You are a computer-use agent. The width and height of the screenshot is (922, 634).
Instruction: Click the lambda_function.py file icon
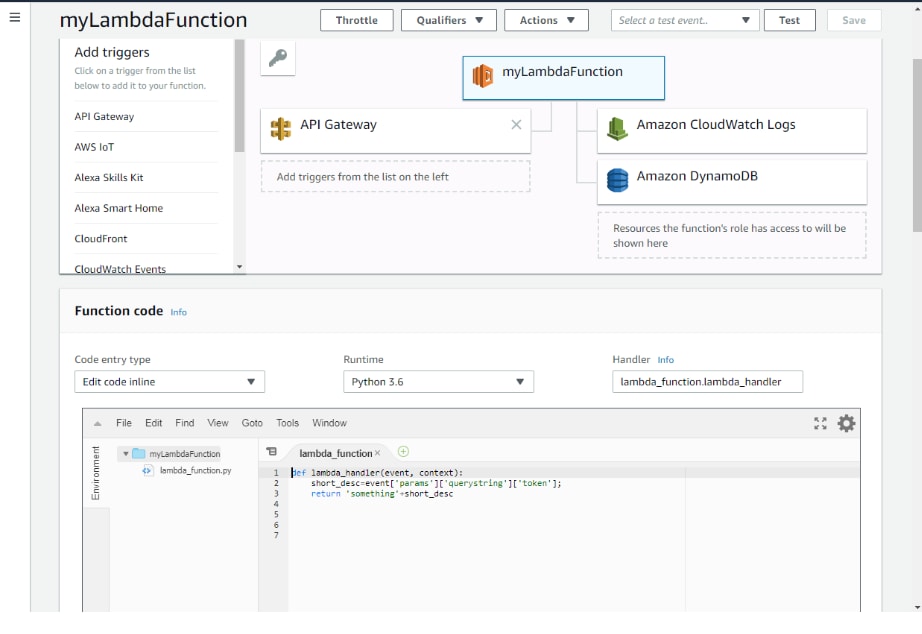148,471
